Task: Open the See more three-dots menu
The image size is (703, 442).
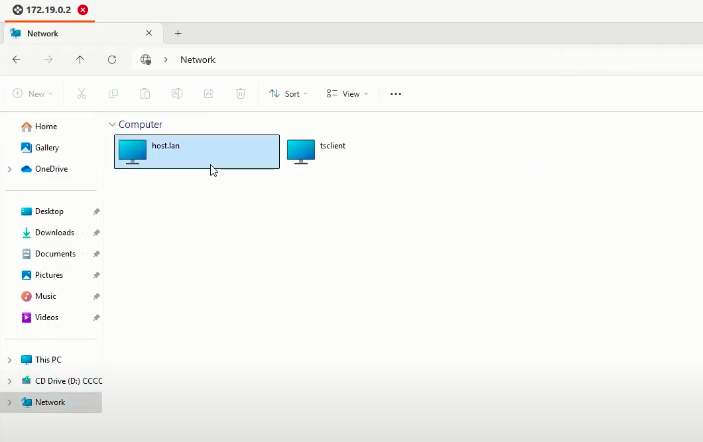Action: pyautogui.click(x=395, y=94)
